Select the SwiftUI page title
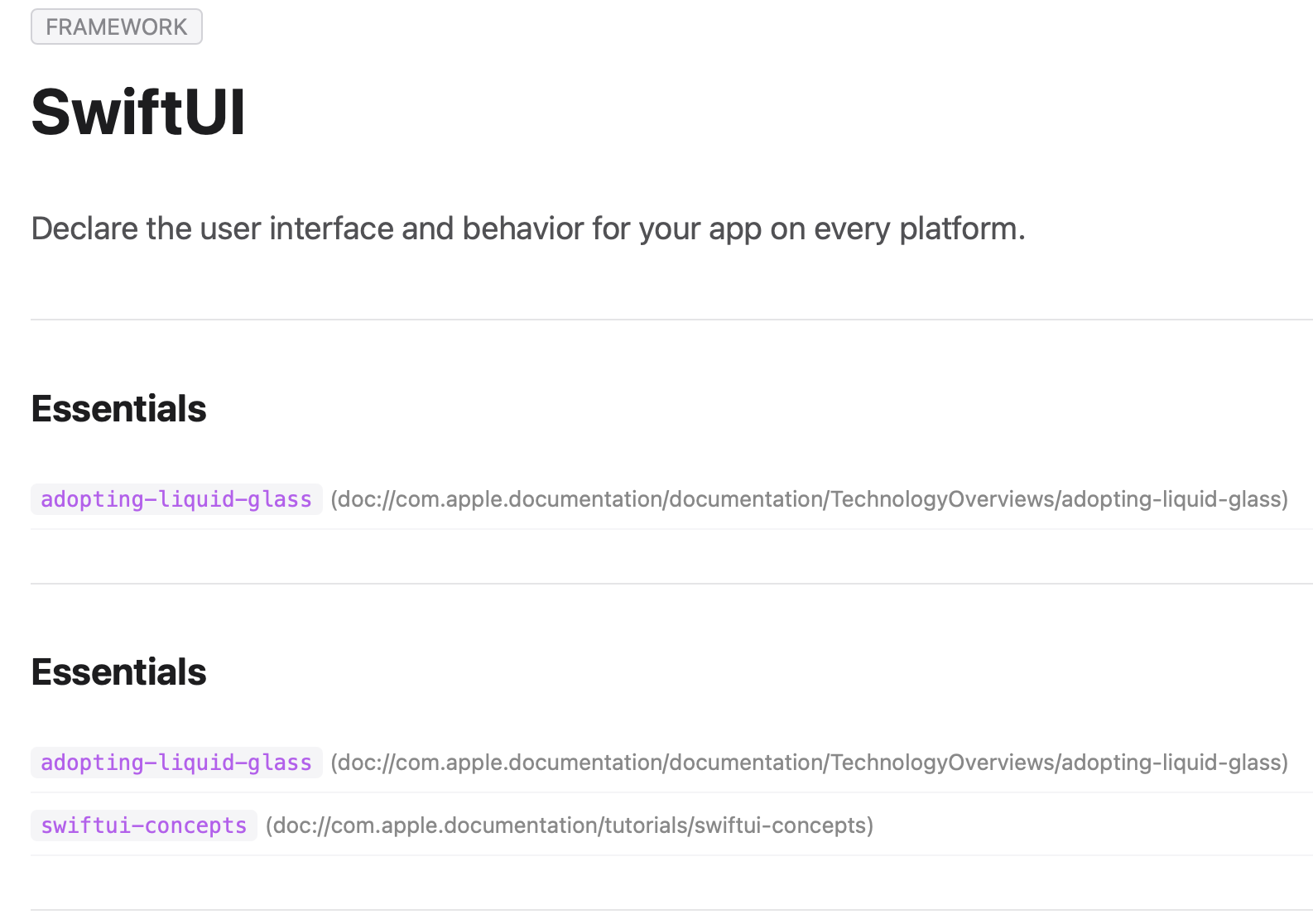Screen dimensions: 1313x924 pyautogui.click(x=138, y=112)
